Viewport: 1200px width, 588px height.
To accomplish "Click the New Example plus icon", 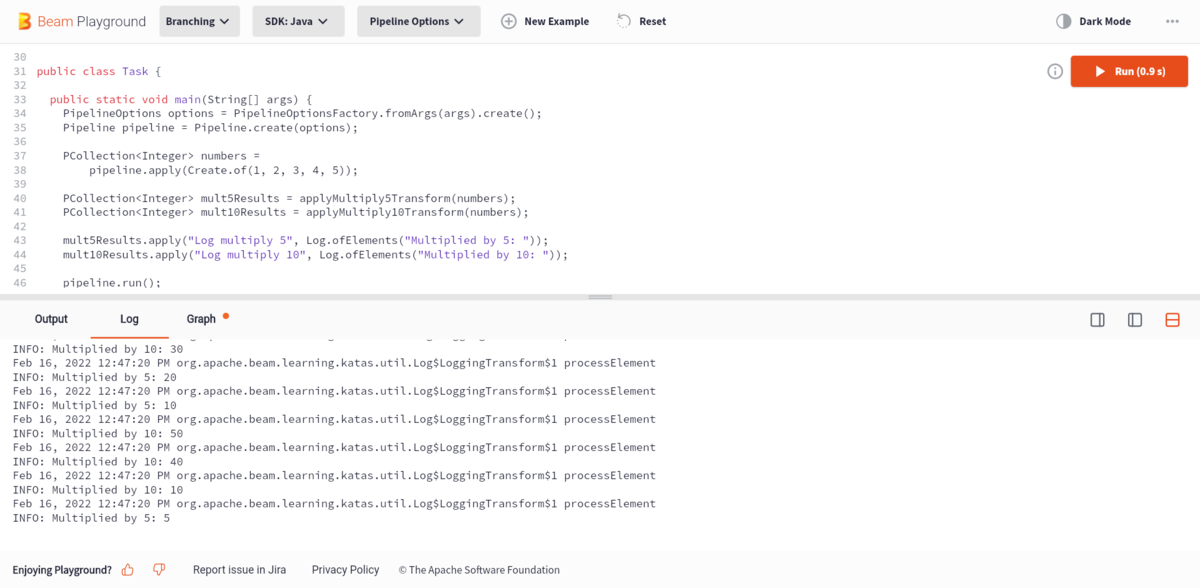I will (508, 21).
